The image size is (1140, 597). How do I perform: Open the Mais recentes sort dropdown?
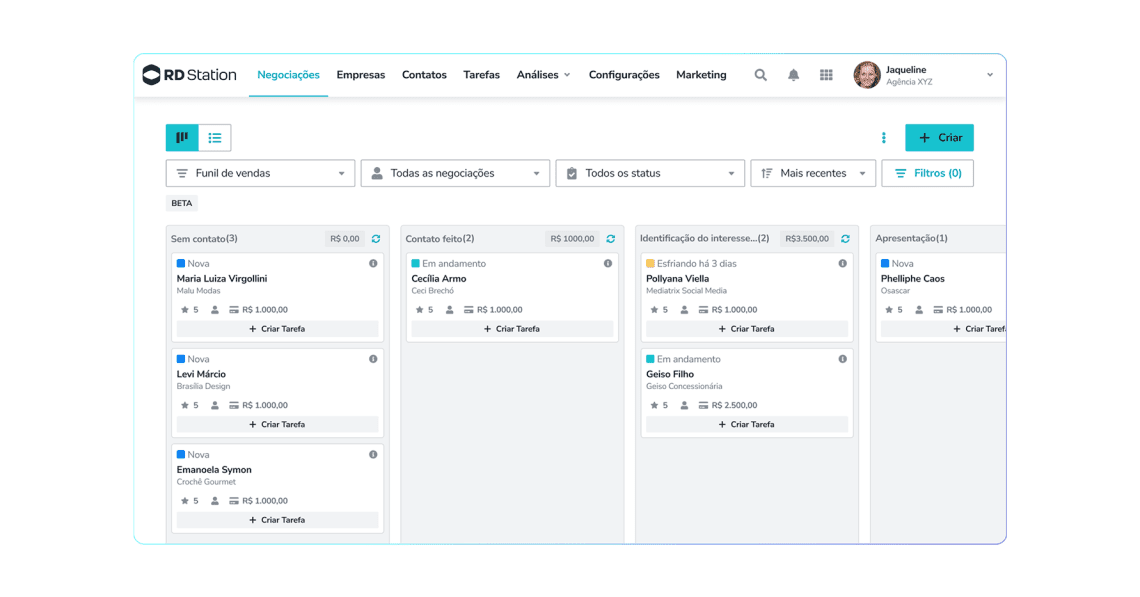(x=813, y=173)
